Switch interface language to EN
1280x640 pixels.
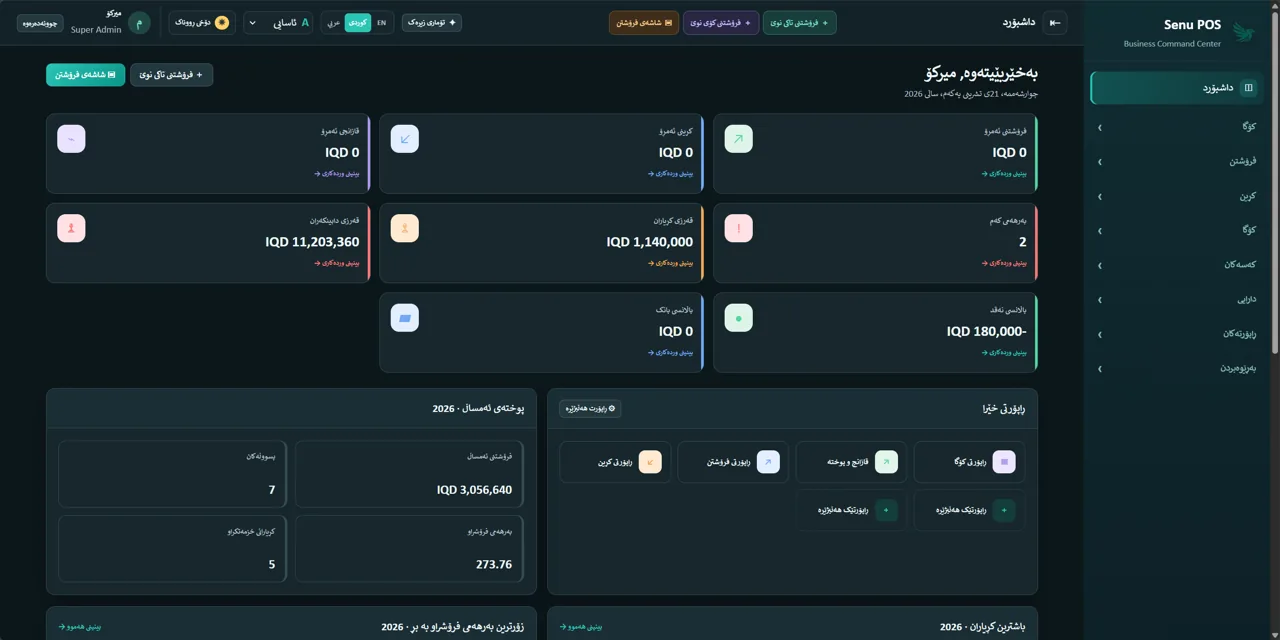click(381, 22)
